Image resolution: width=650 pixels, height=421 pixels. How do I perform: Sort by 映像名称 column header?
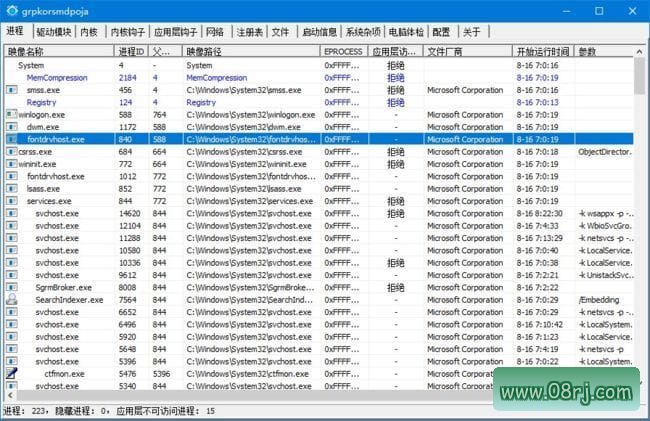pos(60,51)
